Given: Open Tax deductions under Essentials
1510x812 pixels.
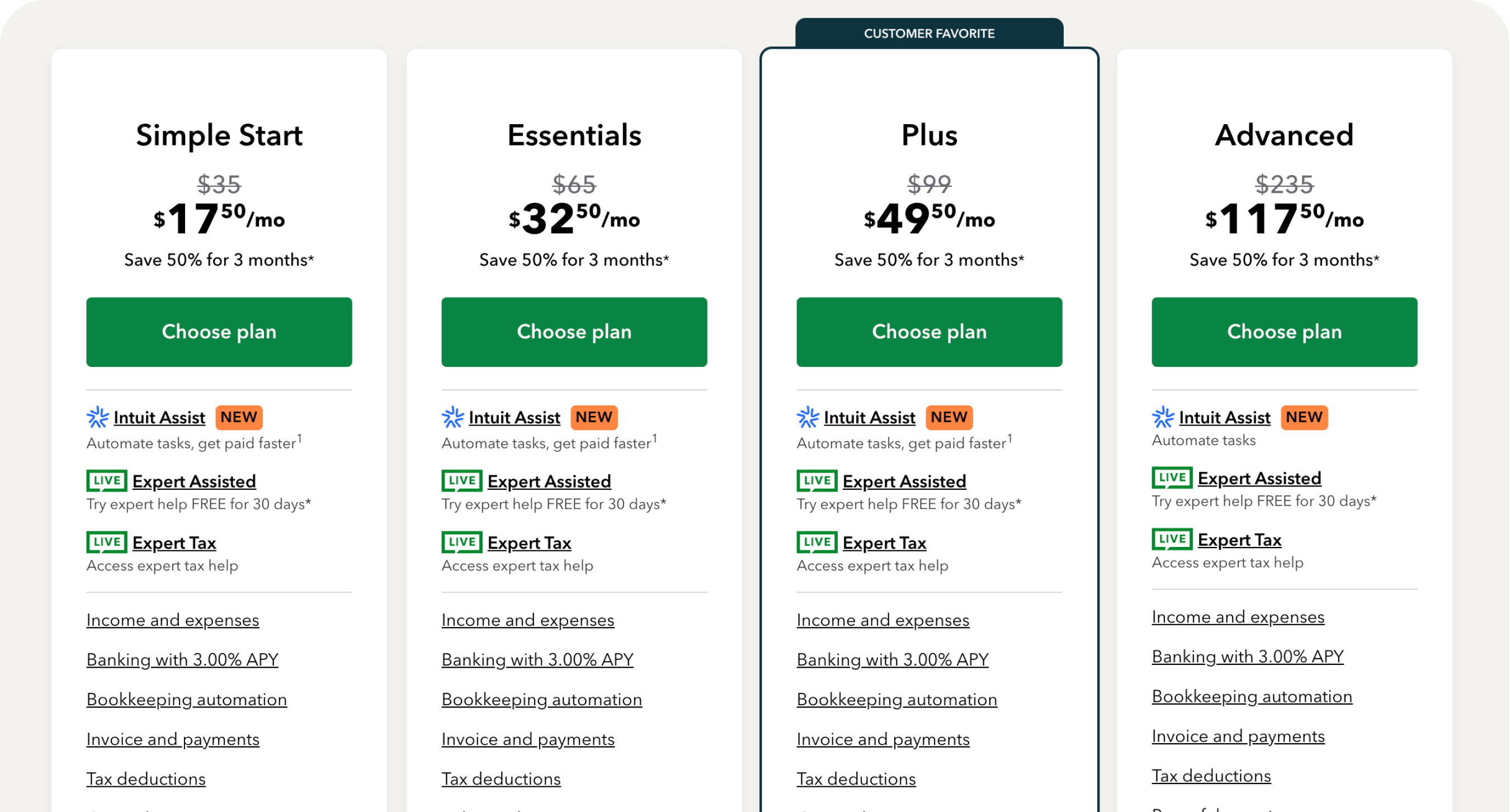Looking at the screenshot, I should point(501,778).
